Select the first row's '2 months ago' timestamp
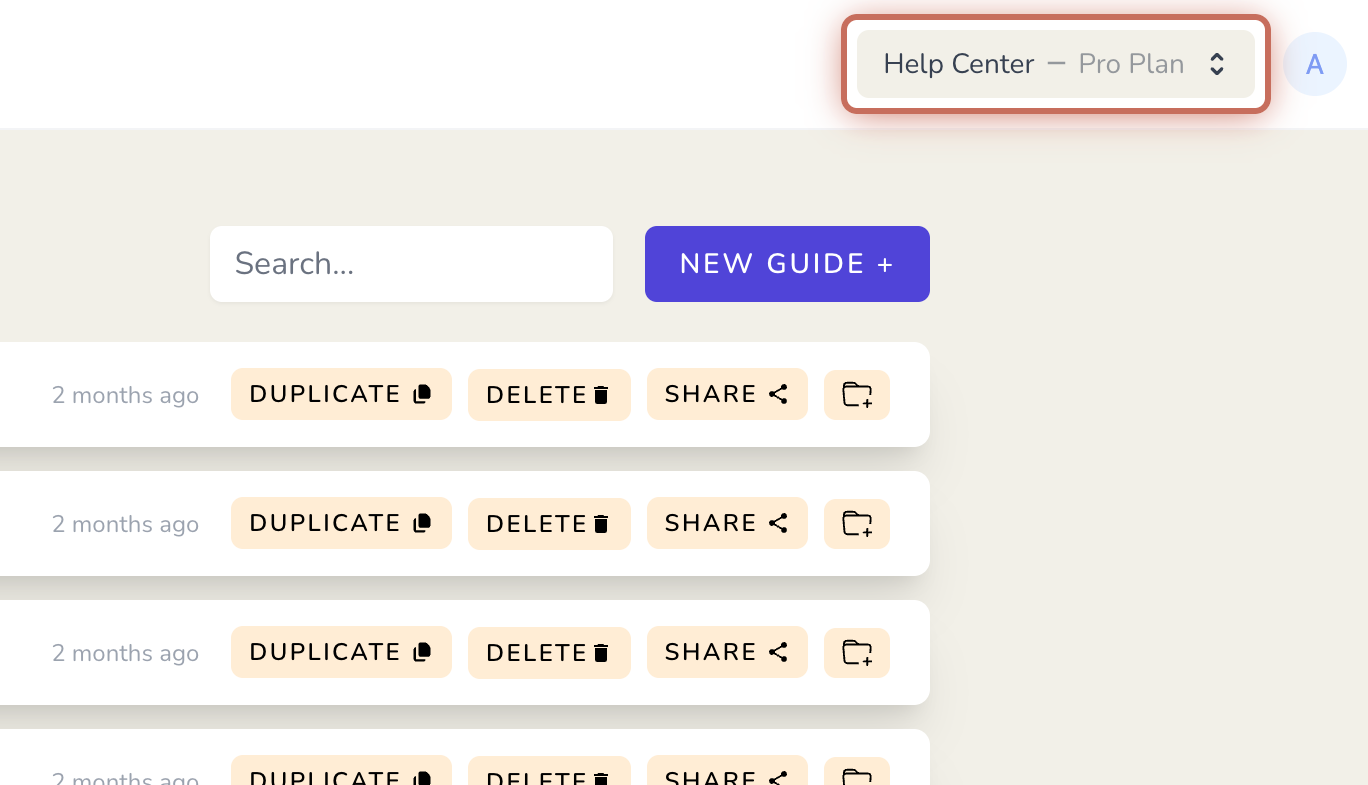 (x=125, y=395)
